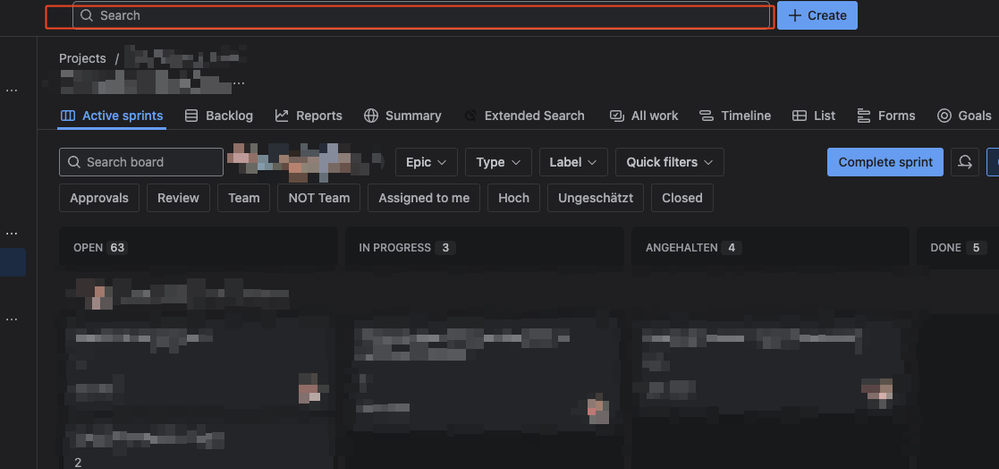Image resolution: width=999 pixels, height=469 pixels.
Task: Open the Extended Search tab
Action: click(x=524, y=115)
